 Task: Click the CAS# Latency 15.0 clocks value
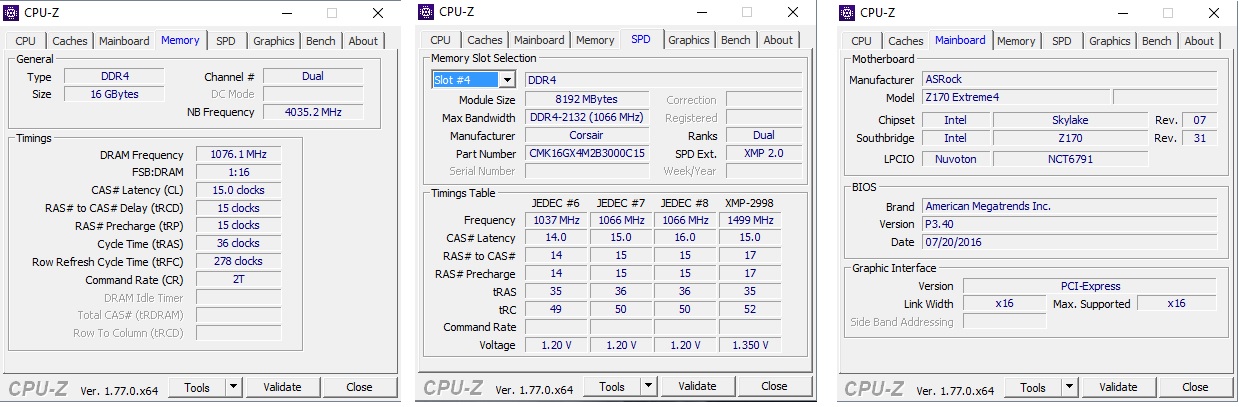(x=238, y=190)
